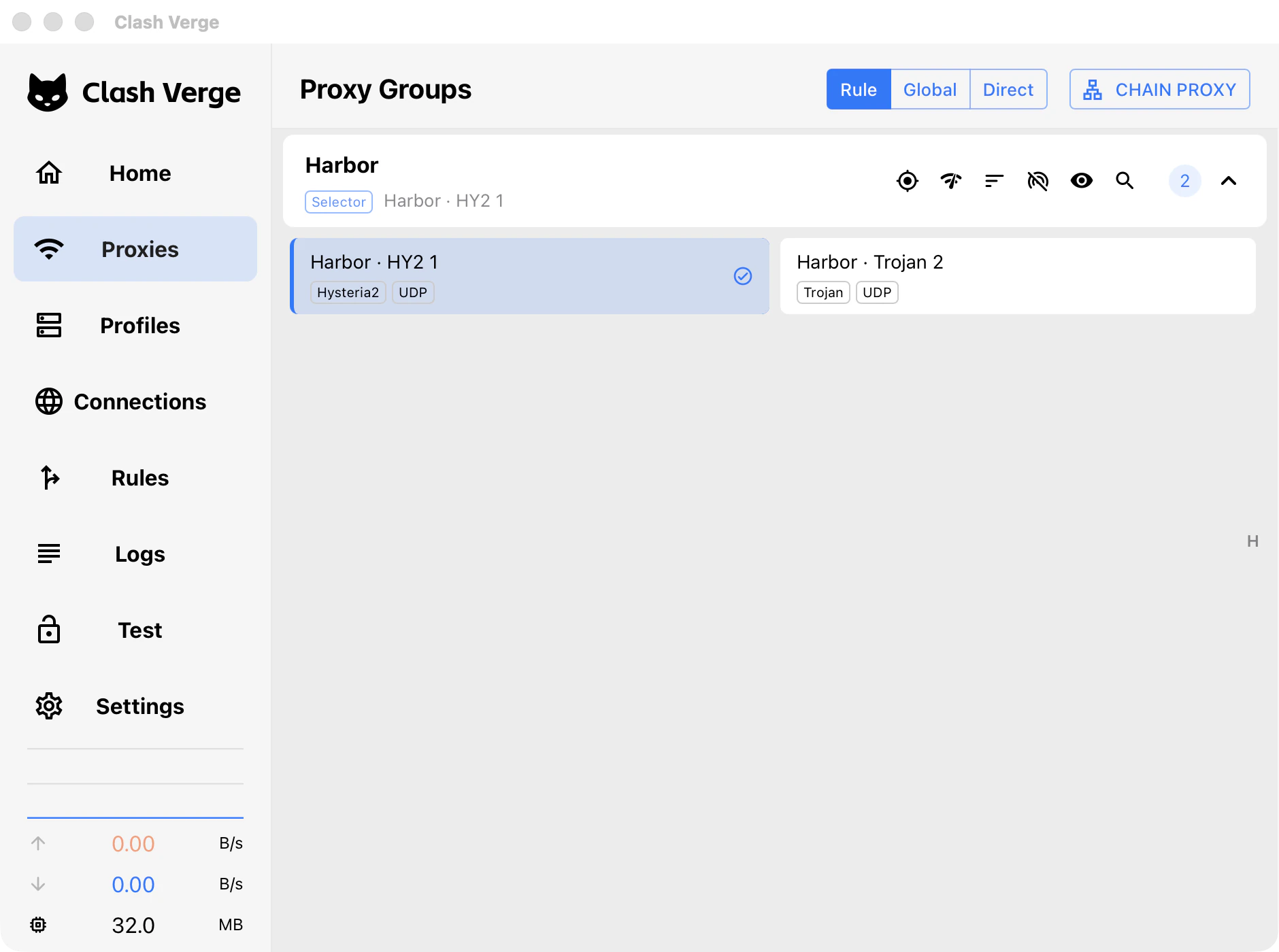Viewport: 1279px width, 952px height.
Task: Open the Logs view
Action: point(135,554)
